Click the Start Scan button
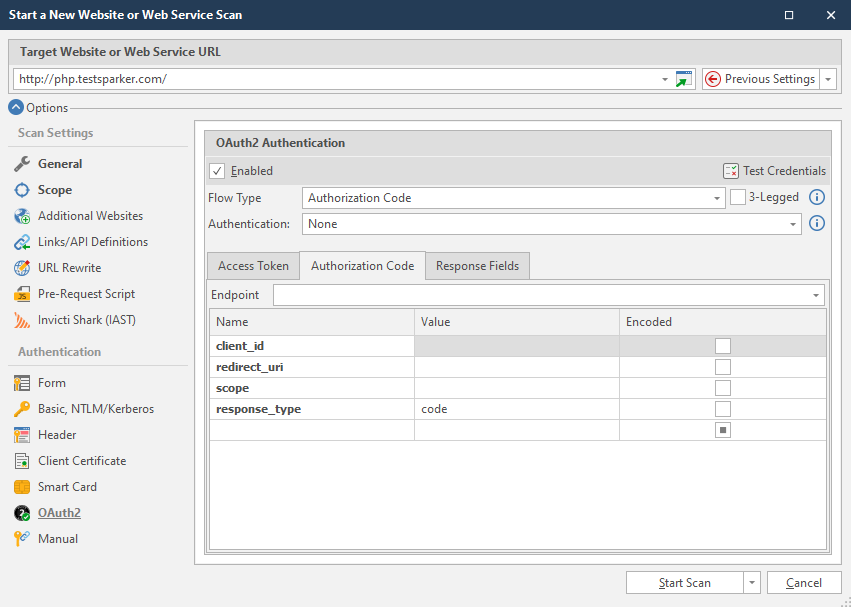Viewport: 851px width, 607px height. 684,583
